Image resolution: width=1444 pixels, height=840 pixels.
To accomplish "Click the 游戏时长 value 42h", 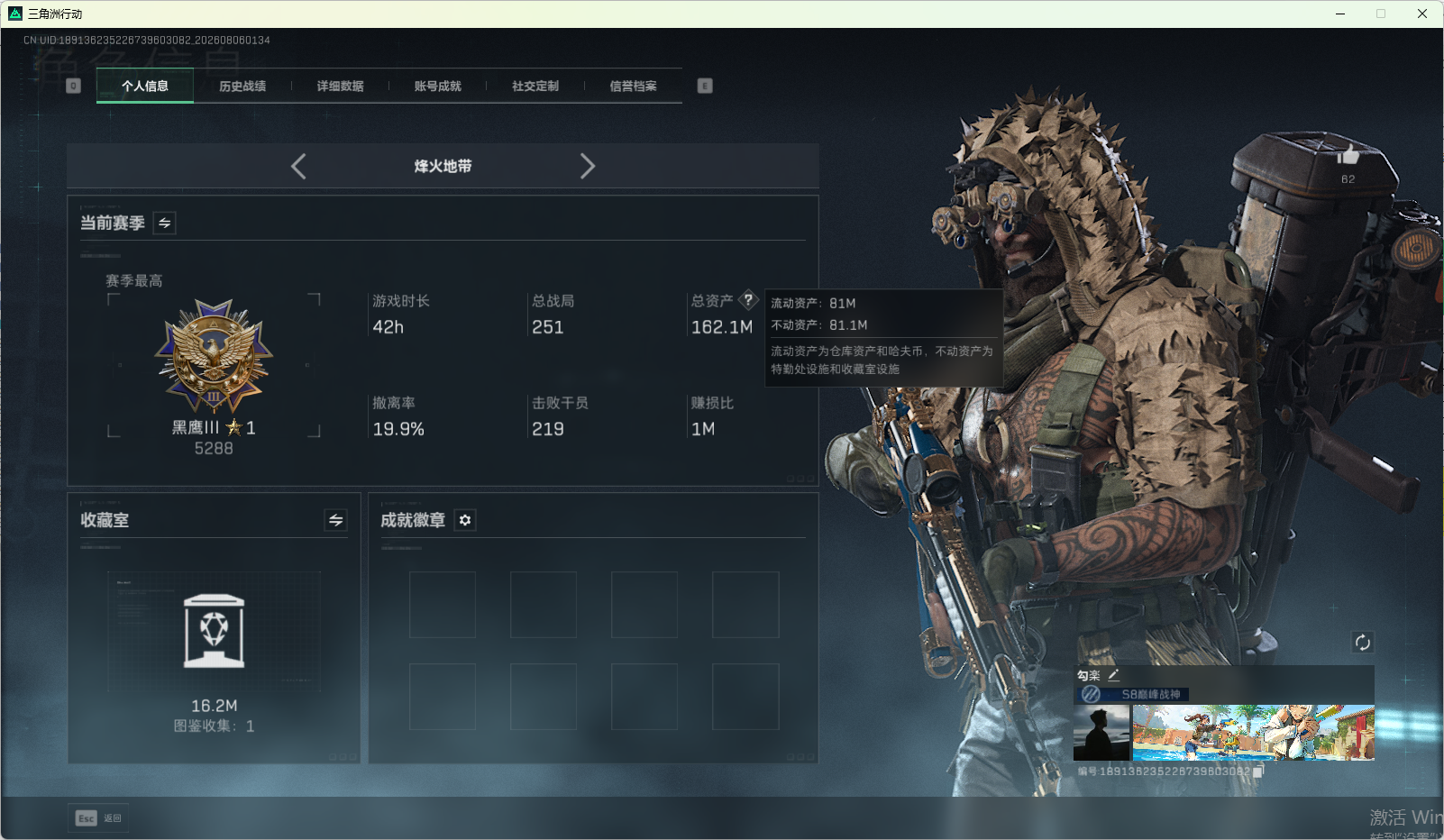I will click(388, 327).
